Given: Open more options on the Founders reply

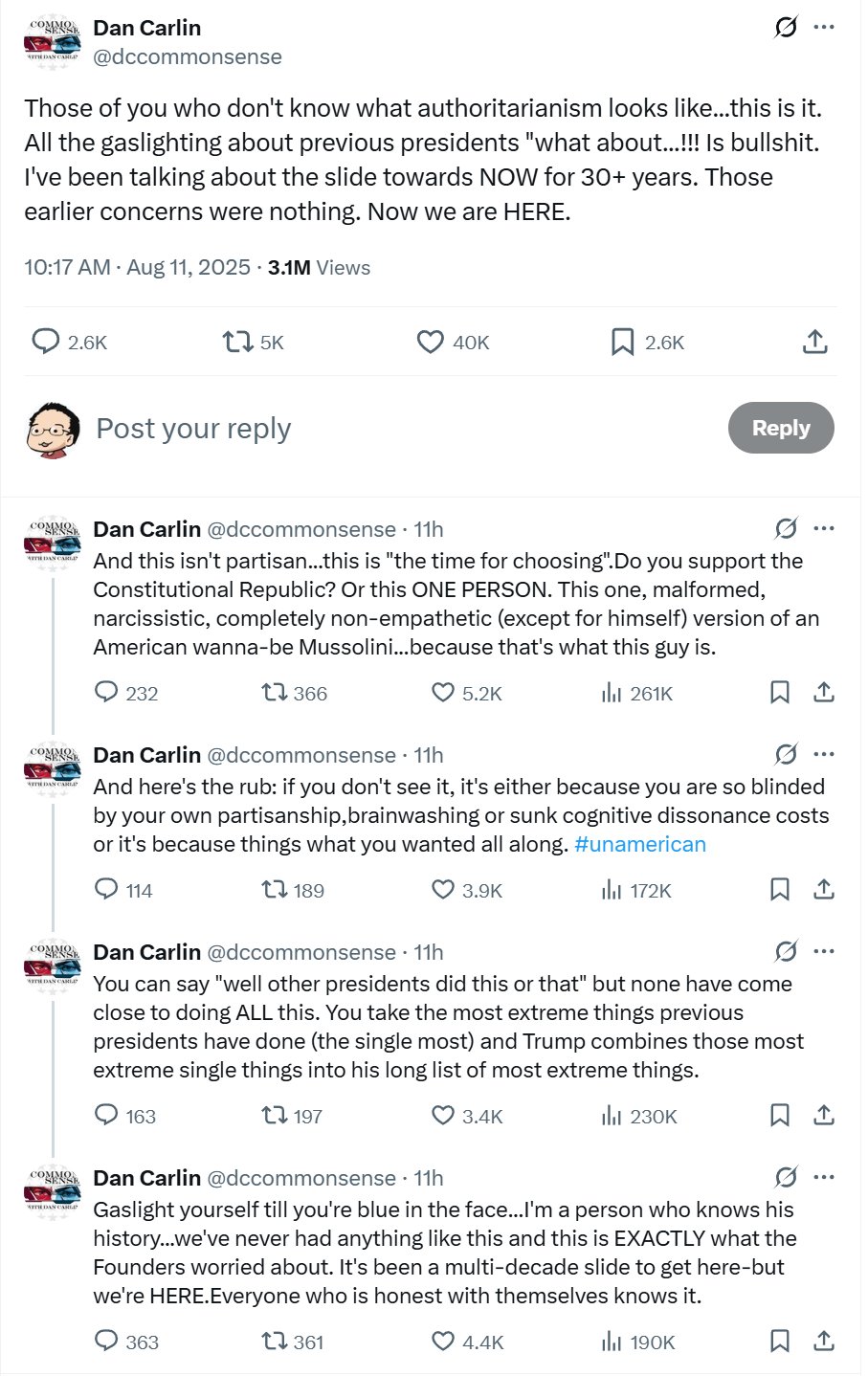Looking at the screenshot, I should coord(824,1177).
